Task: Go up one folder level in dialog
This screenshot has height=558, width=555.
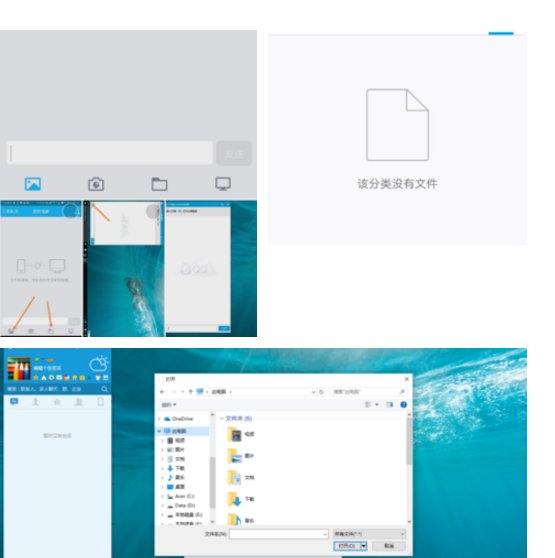Action: click(191, 392)
